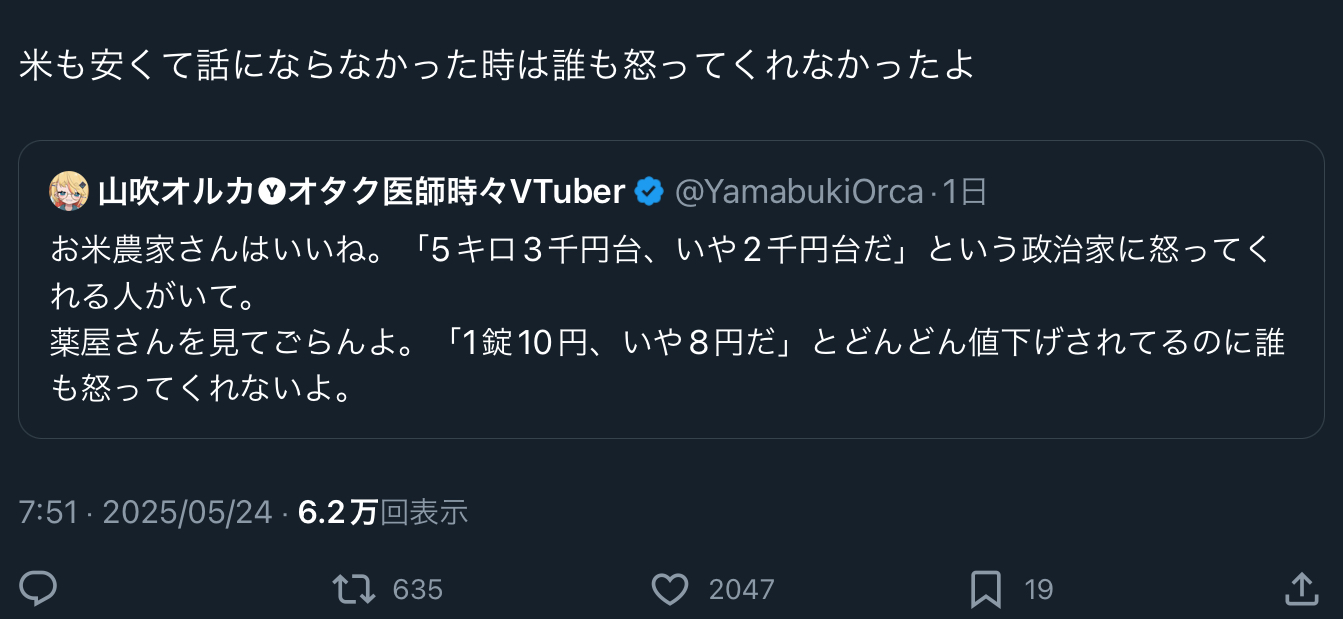
Task: View the 6.2万 view count analytics
Action: tap(337, 512)
